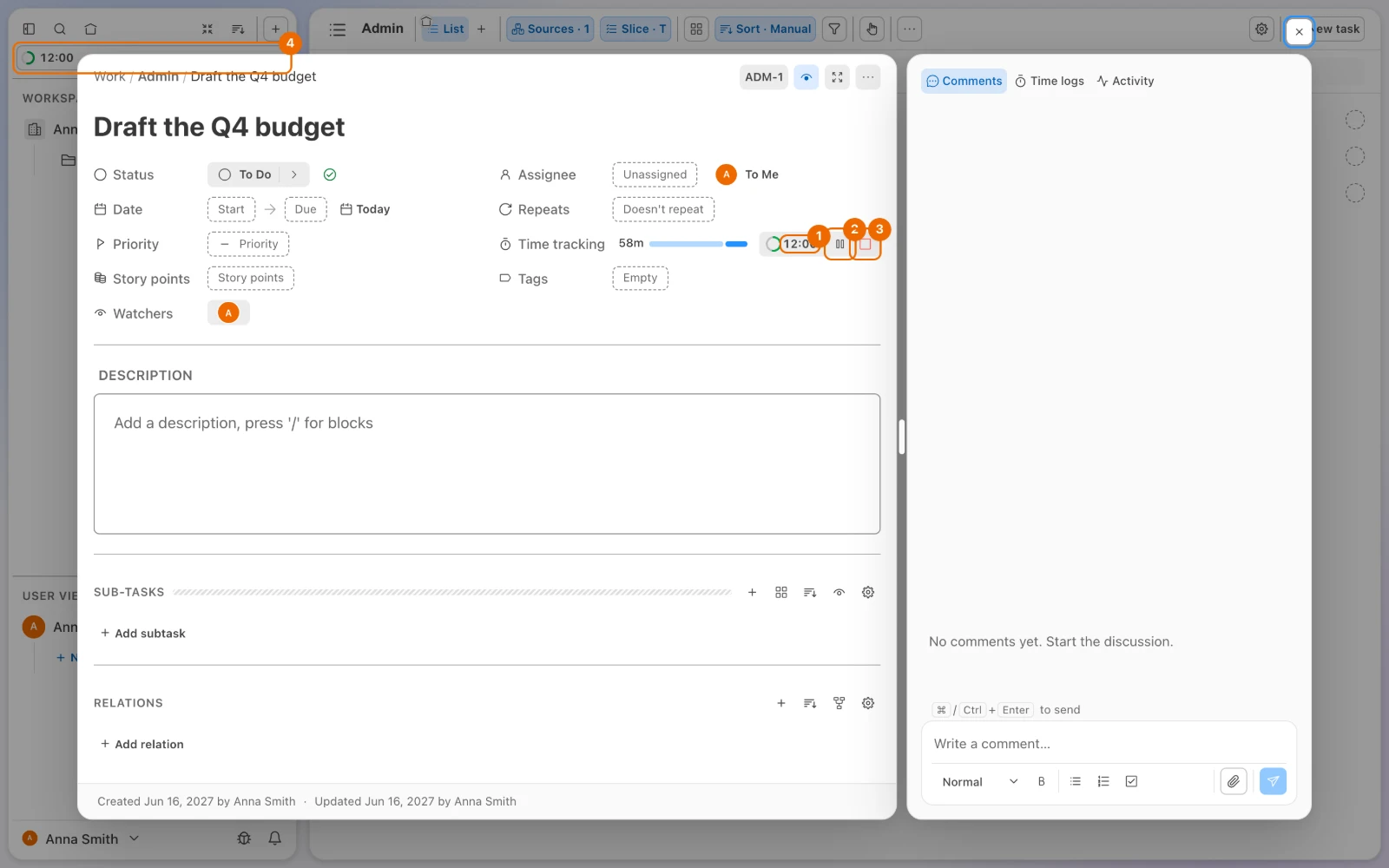Advance status with the arrow chevron
The width and height of the screenshot is (1389, 868).
[294, 174]
